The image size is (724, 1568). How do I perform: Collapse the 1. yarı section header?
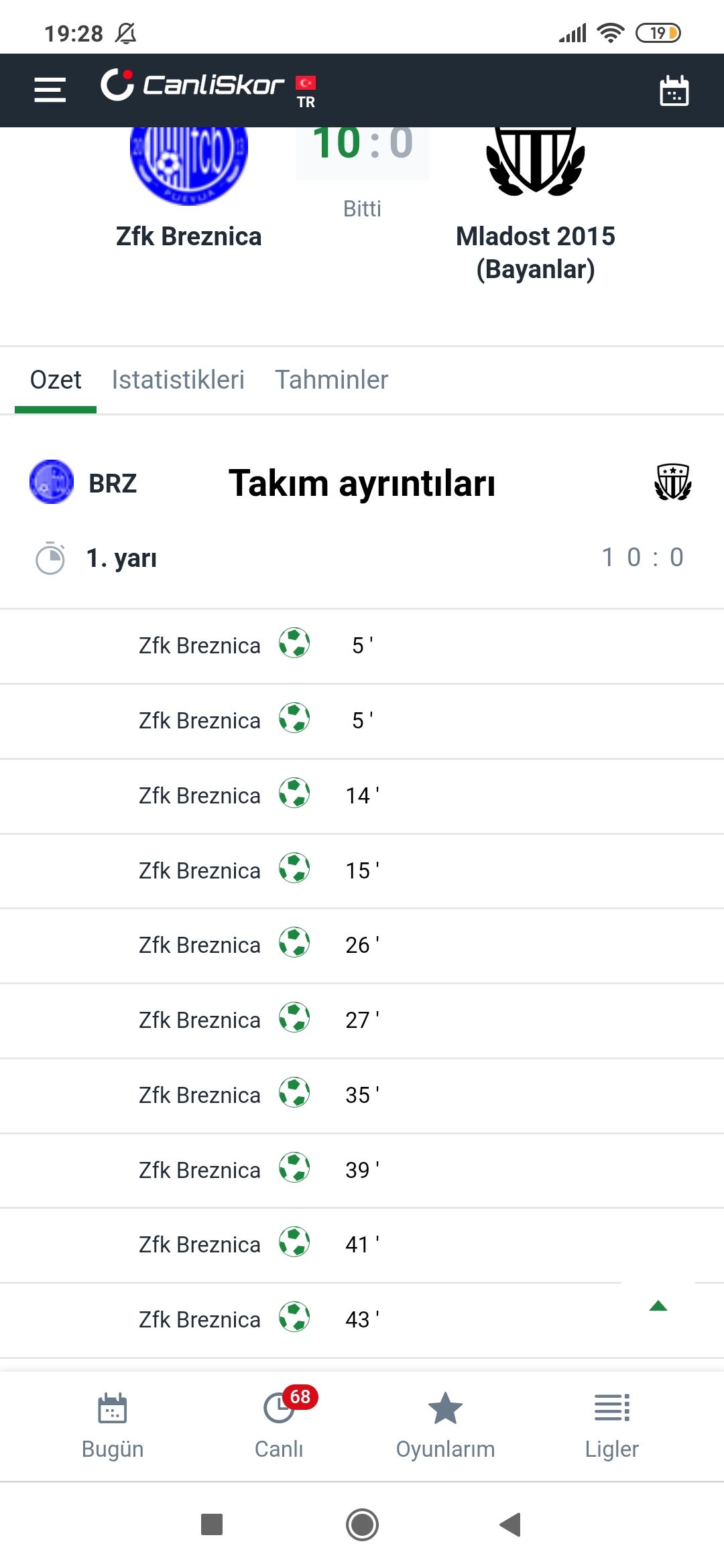[x=362, y=558]
